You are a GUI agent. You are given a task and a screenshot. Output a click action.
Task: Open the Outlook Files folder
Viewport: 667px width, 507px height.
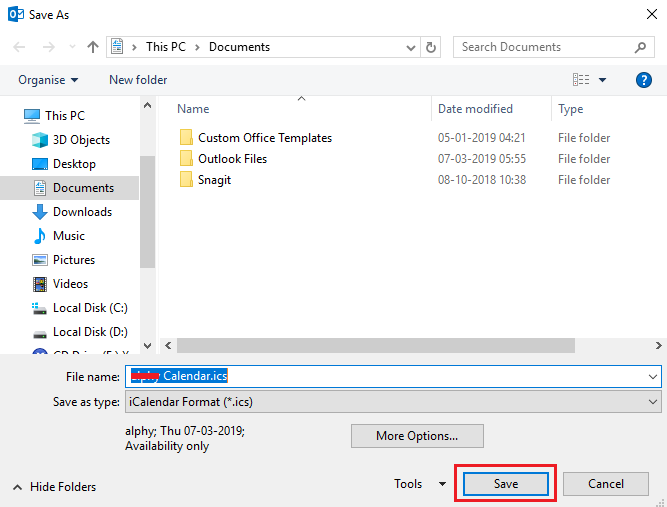(232, 159)
